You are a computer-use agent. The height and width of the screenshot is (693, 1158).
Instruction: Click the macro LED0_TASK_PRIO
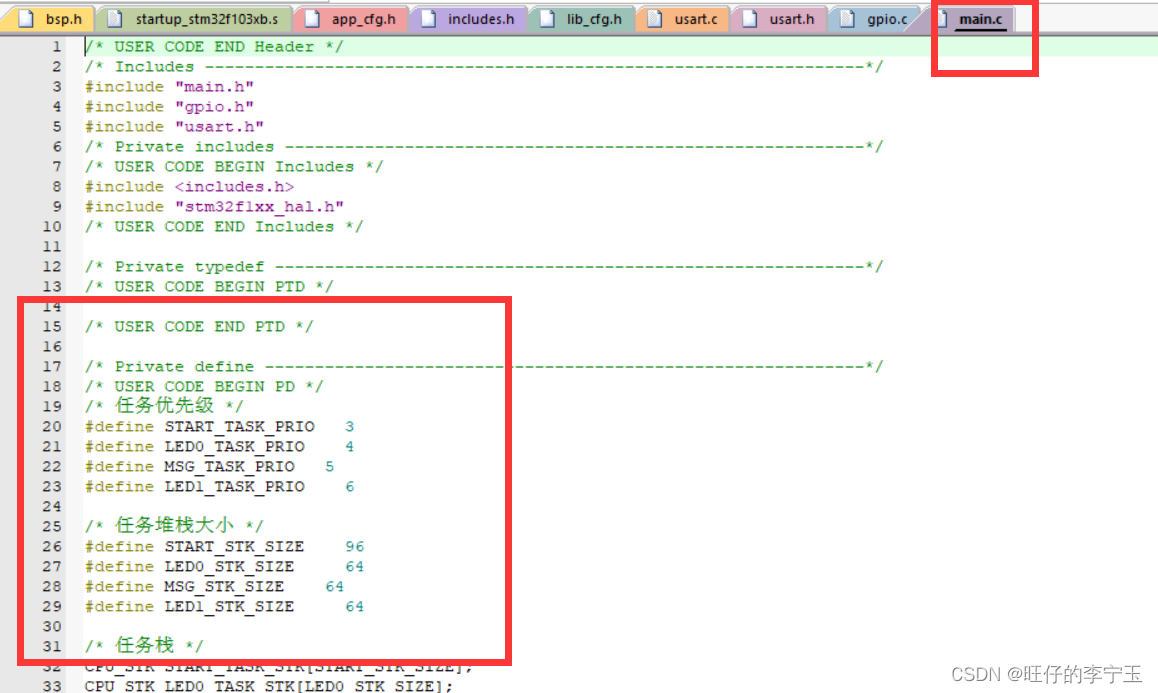click(x=234, y=446)
